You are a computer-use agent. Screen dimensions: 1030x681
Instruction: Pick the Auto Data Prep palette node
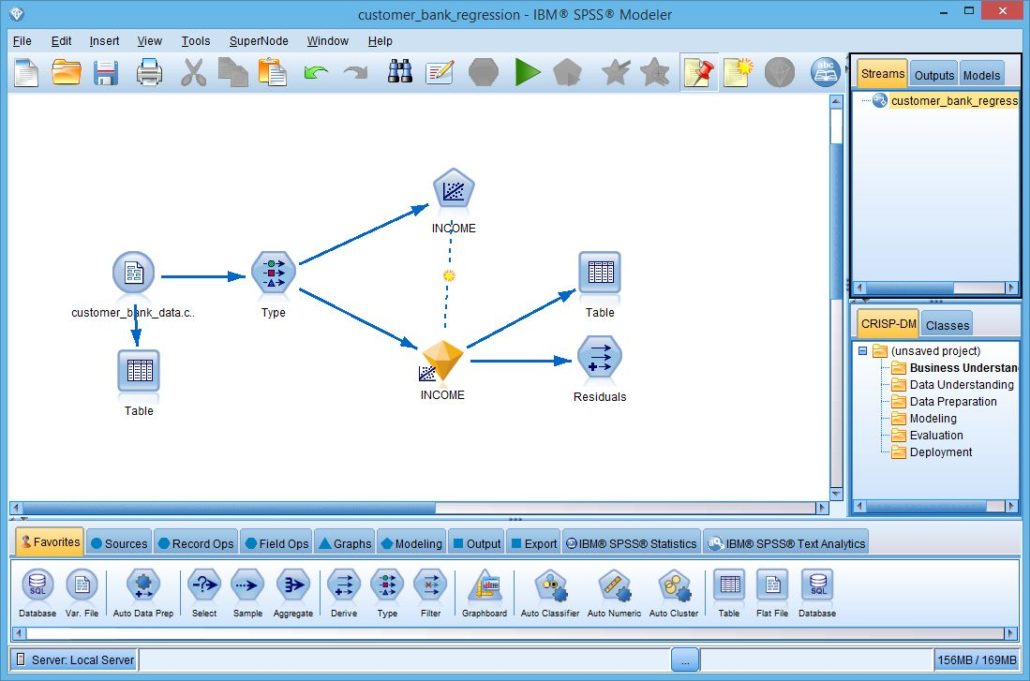(x=143, y=591)
